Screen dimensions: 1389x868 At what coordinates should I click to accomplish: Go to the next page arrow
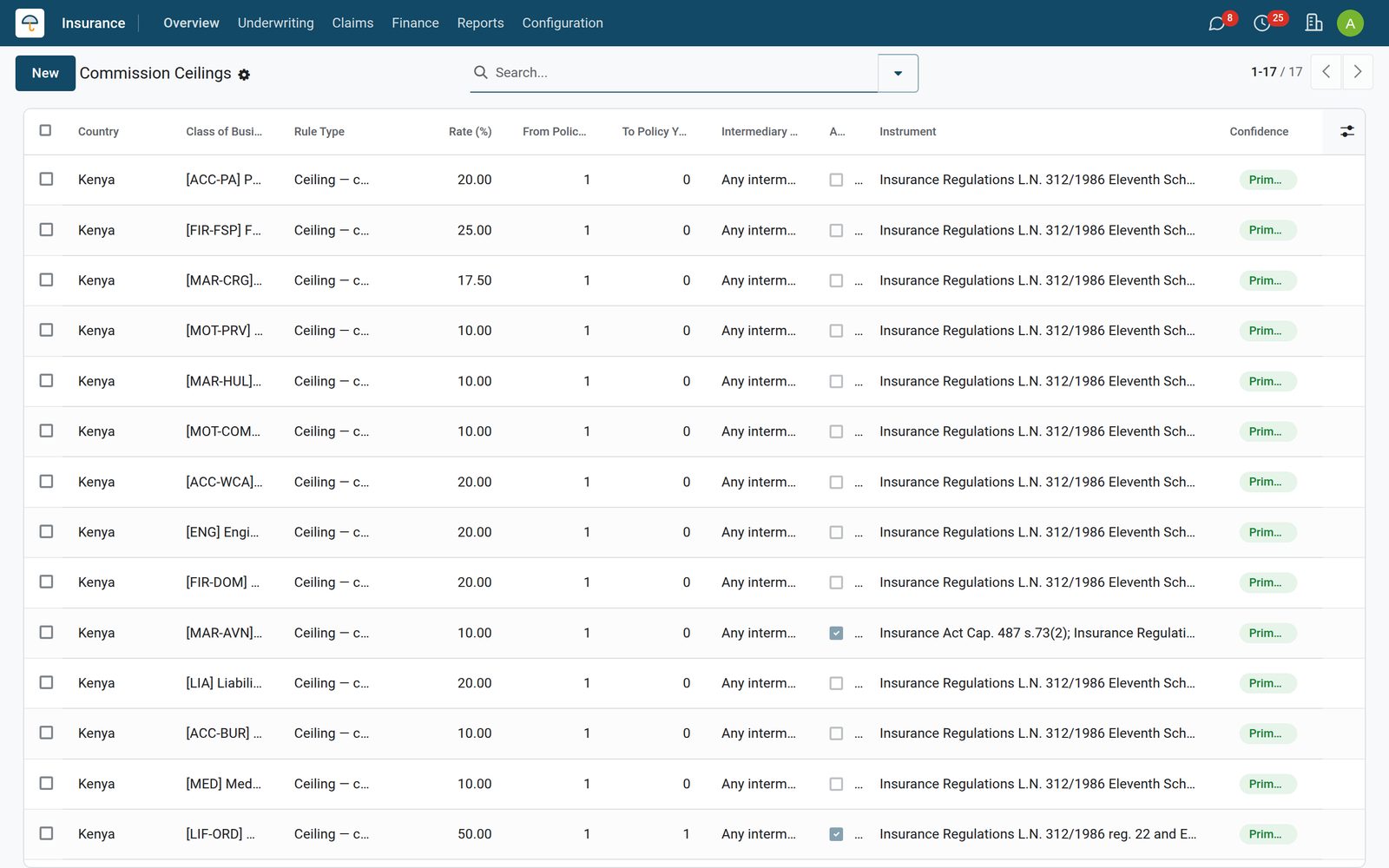click(x=1358, y=72)
